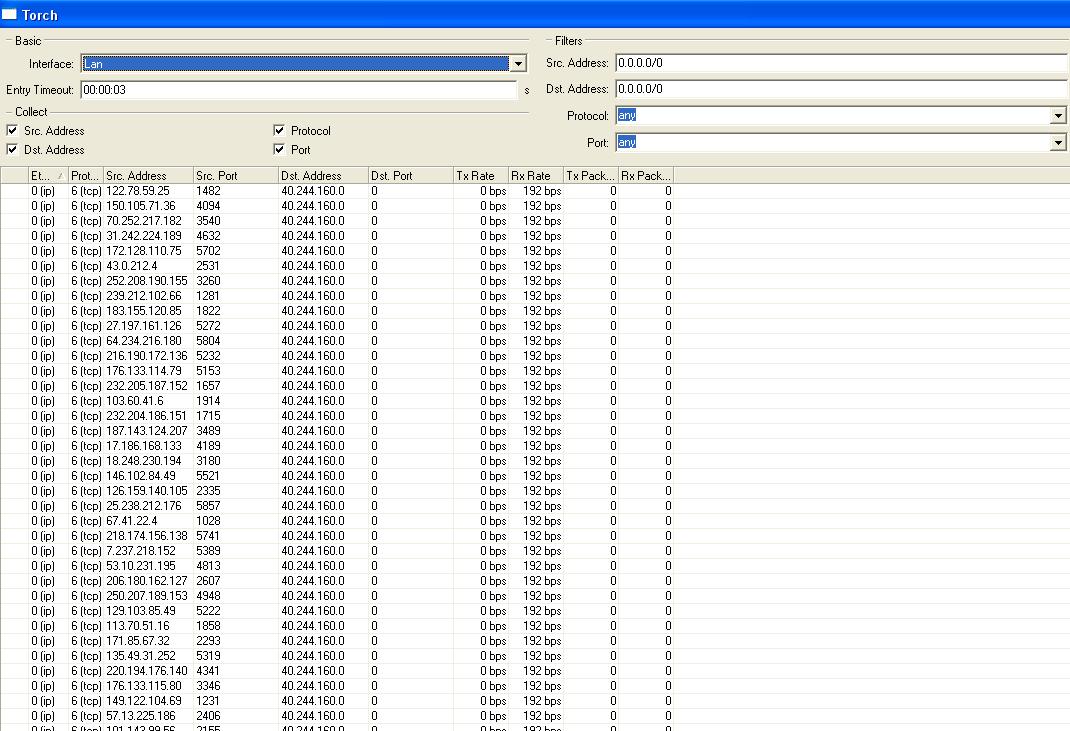Click source port 1858 cell
This screenshot has height=731, width=1070.
pyautogui.click(x=235, y=627)
